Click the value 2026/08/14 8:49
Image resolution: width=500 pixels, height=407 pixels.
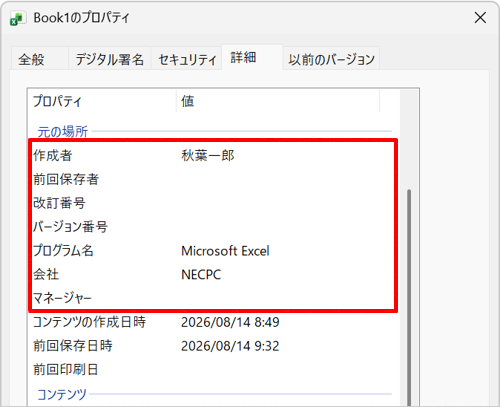[230, 322]
